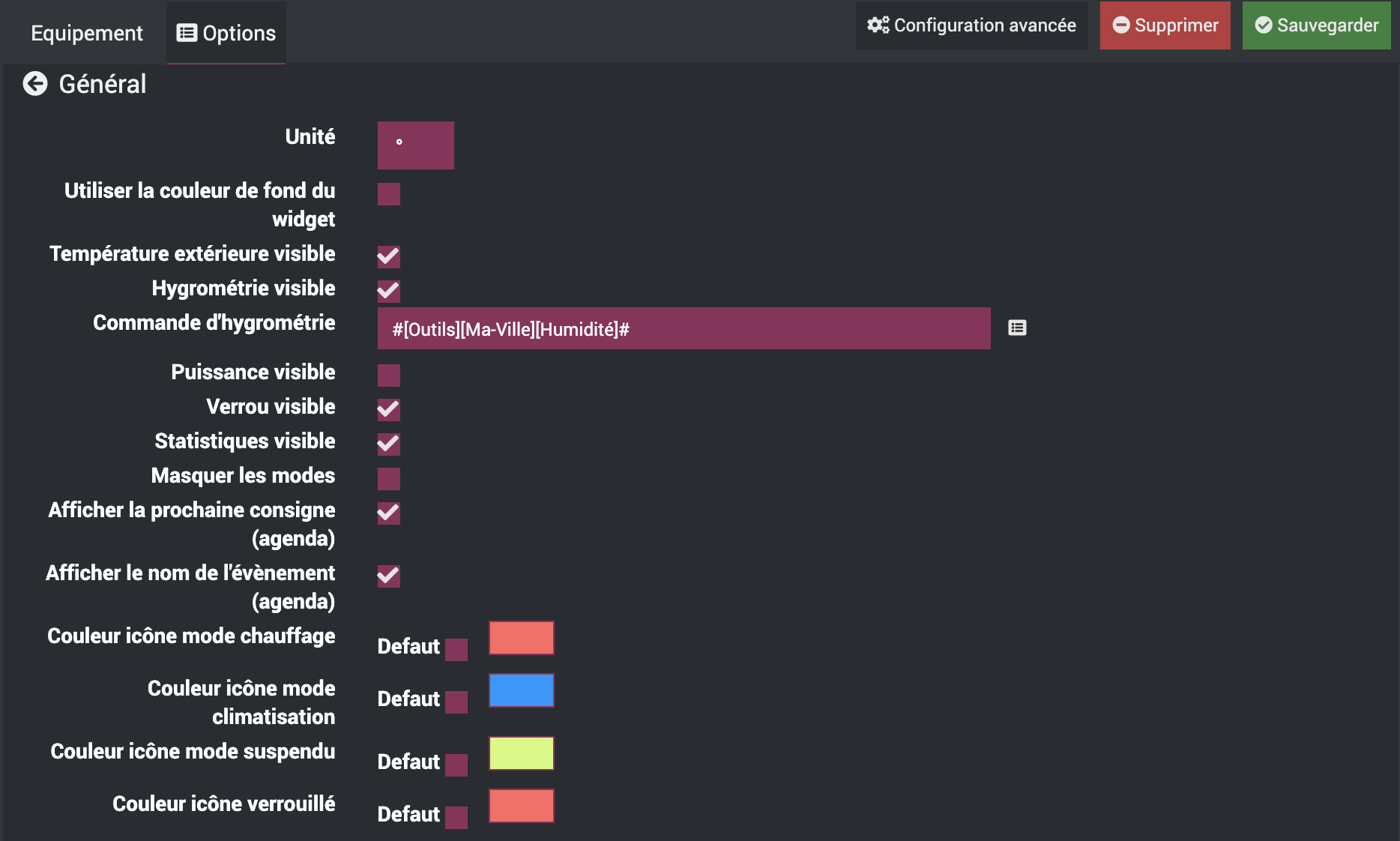1400x841 pixels.
Task: Save settings with the Sauvegarder button
Action: coord(1316,25)
